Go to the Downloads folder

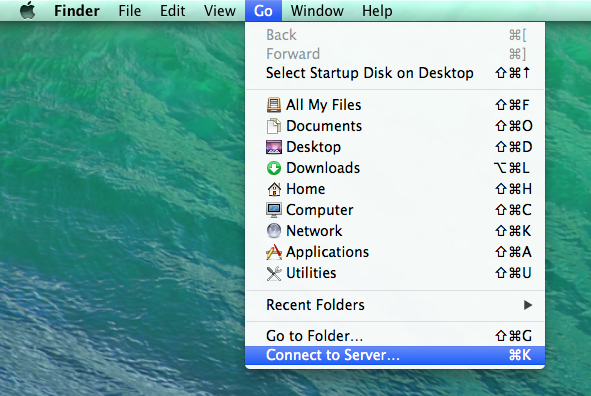pyautogui.click(x=395, y=168)
